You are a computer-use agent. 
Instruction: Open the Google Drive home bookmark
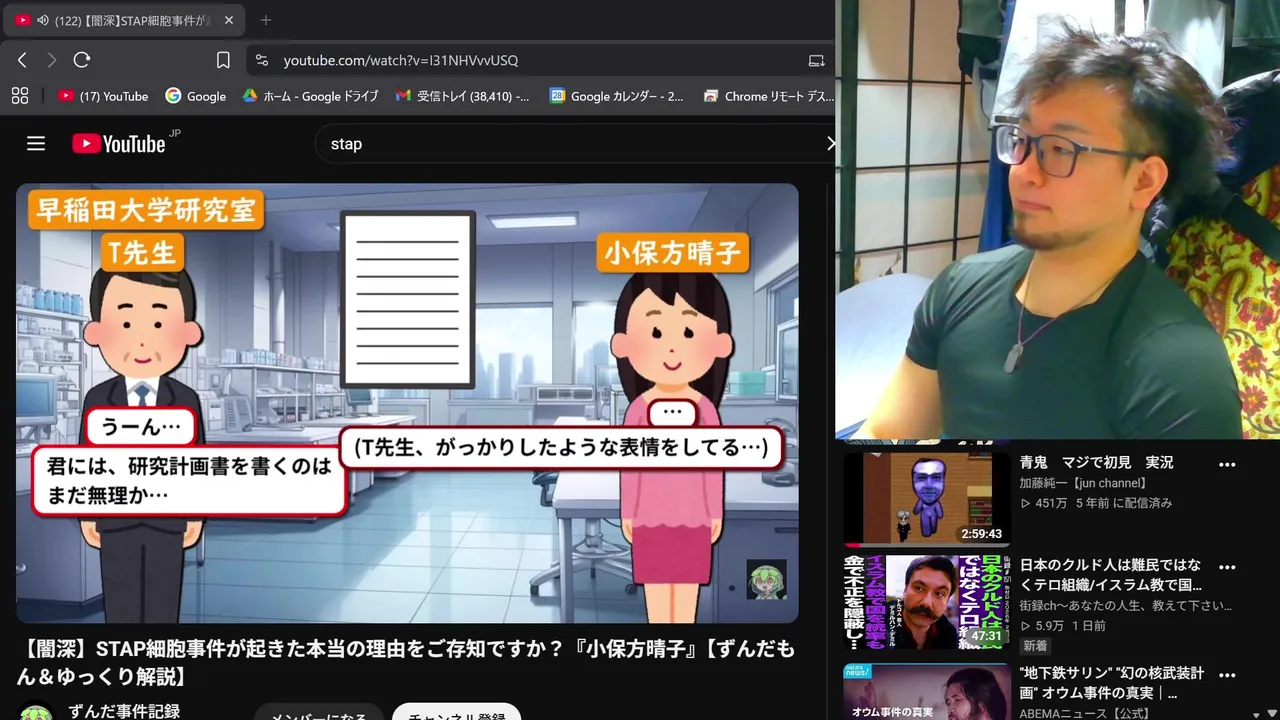pos(311,96)
